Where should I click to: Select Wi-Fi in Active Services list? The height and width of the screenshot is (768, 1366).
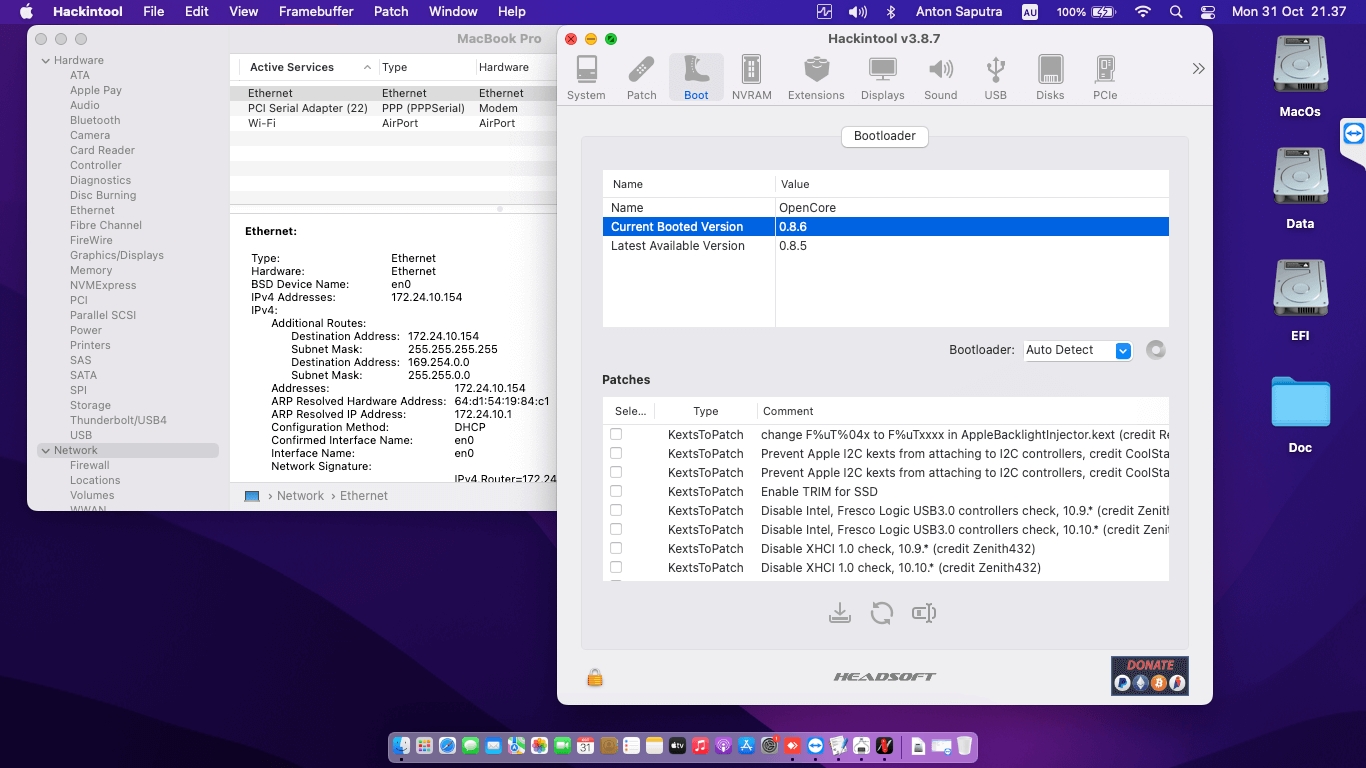[262, 123]
